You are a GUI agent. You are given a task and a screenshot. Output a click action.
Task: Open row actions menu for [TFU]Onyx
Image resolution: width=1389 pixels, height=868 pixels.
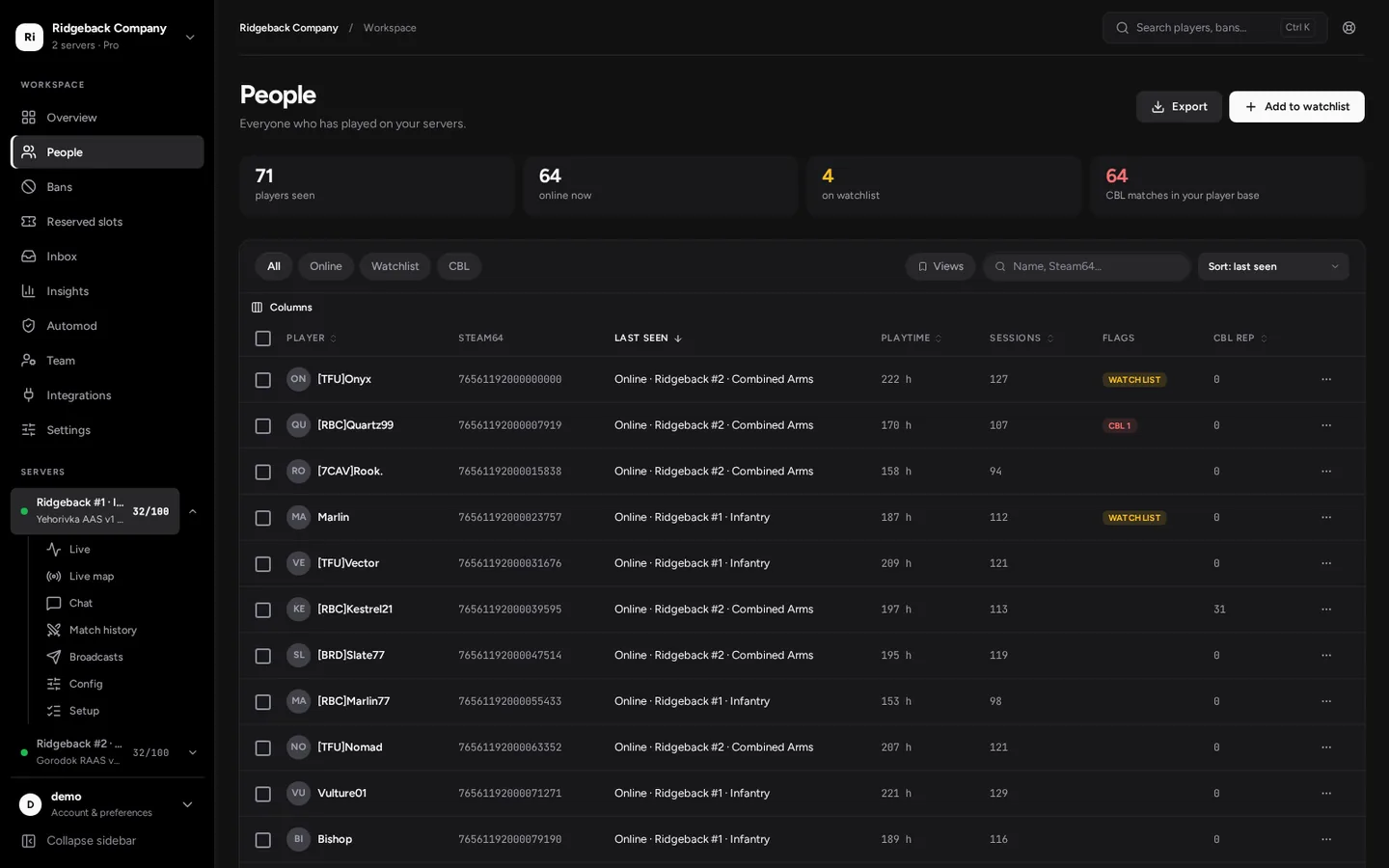click(x=1326, y=380)
